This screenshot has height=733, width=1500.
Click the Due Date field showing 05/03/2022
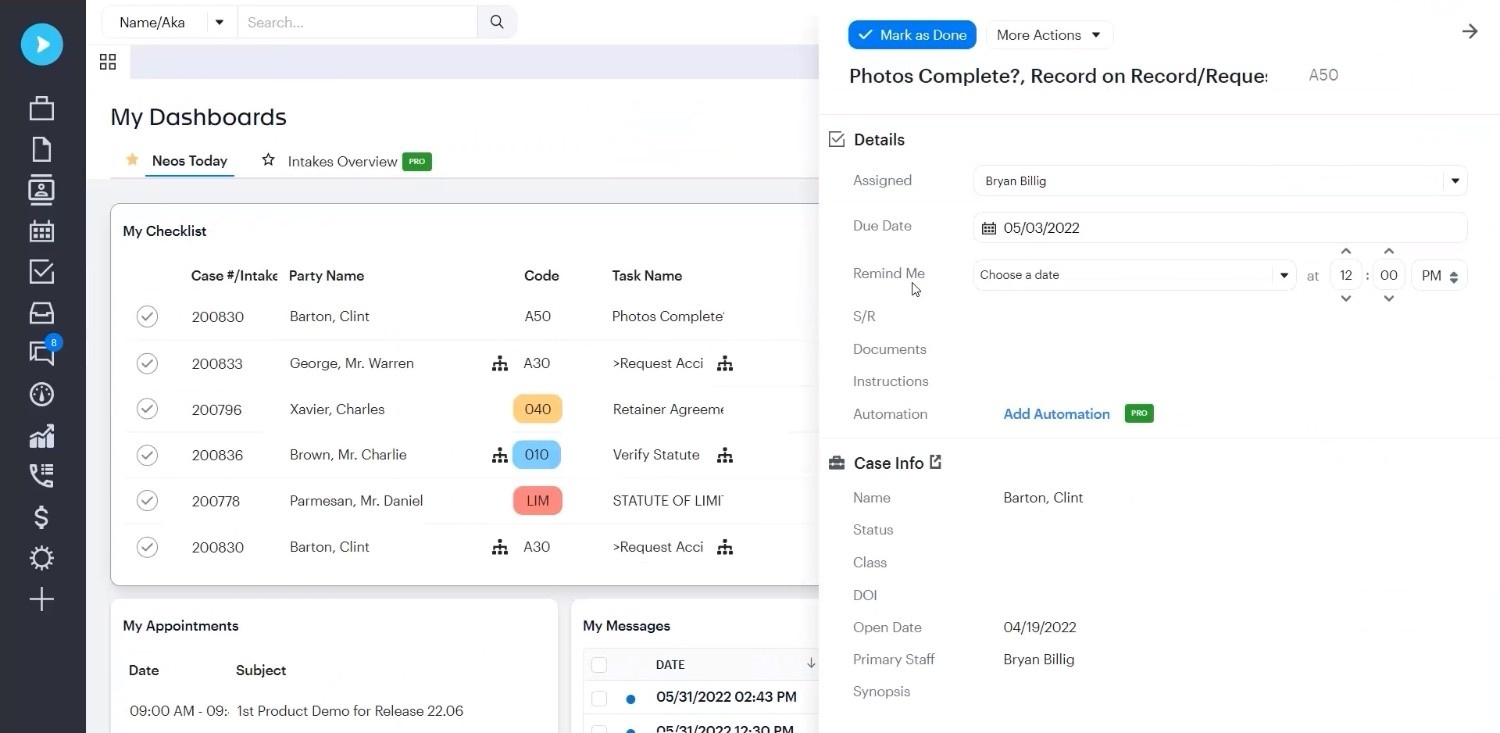coord(1218,228)
